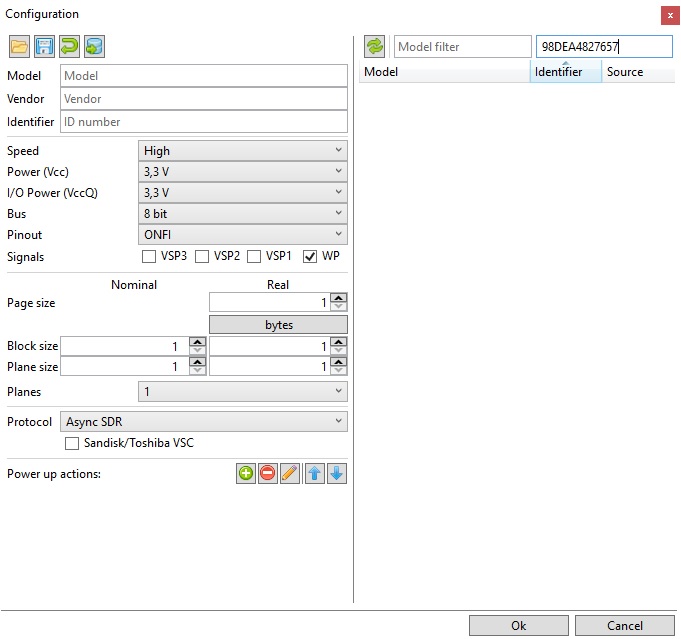
Task: Click the real Block size number field
Action: [x=270, y=346]
